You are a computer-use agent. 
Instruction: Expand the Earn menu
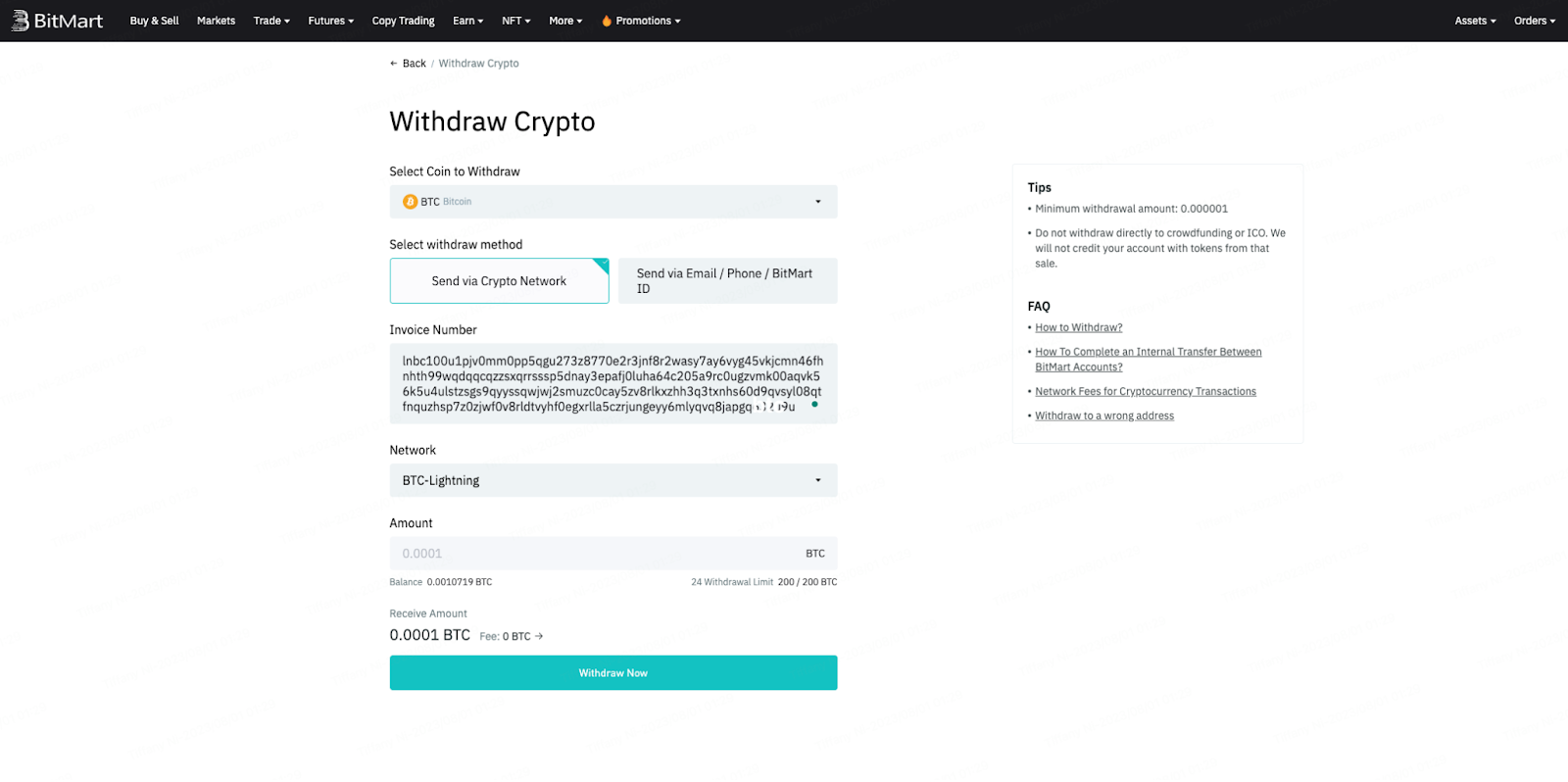(x=468, y=21)
